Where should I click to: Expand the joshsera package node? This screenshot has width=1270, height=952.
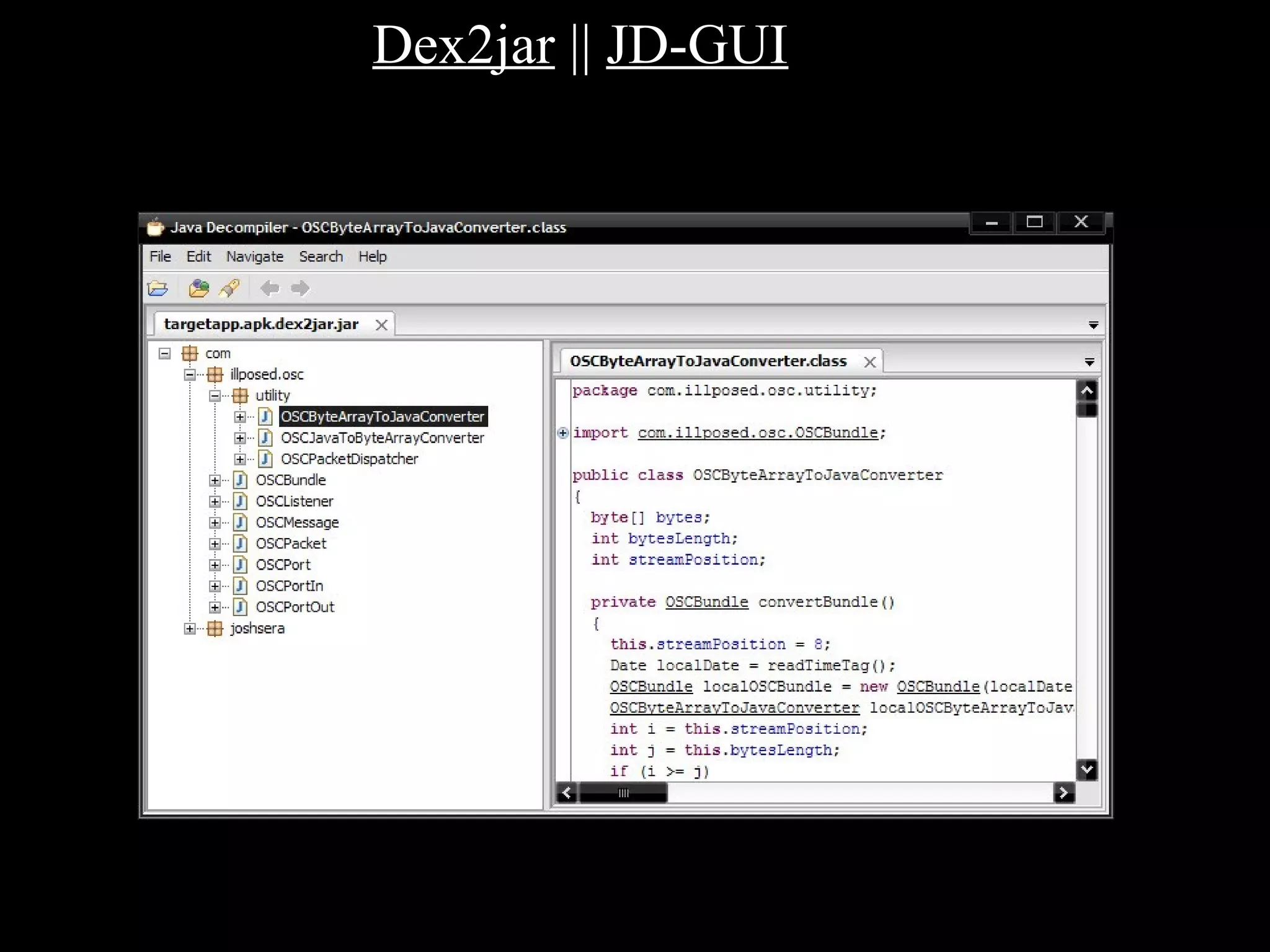click(x=190, y=628)
